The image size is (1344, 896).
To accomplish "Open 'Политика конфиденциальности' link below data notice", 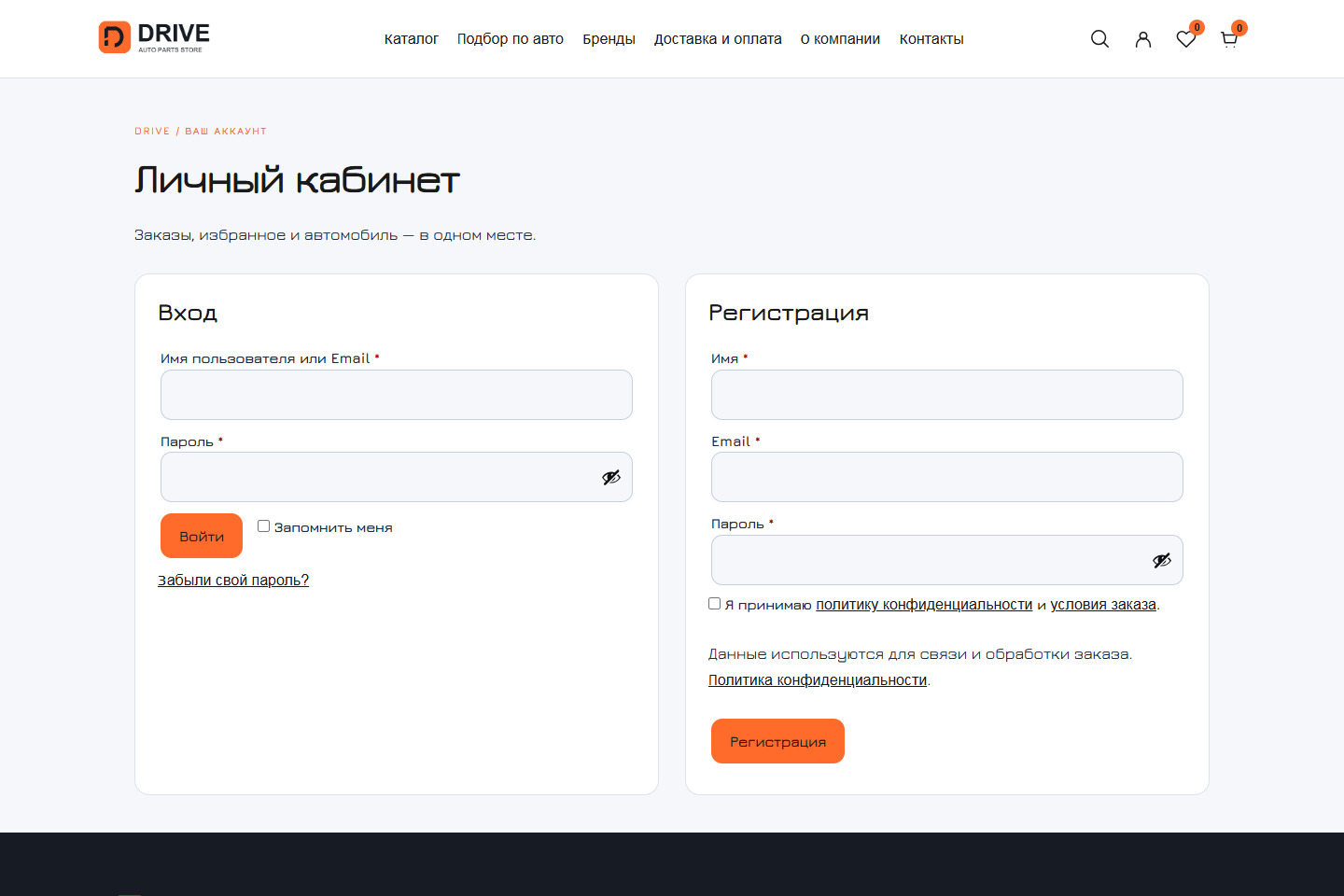I will pos(818,680).
